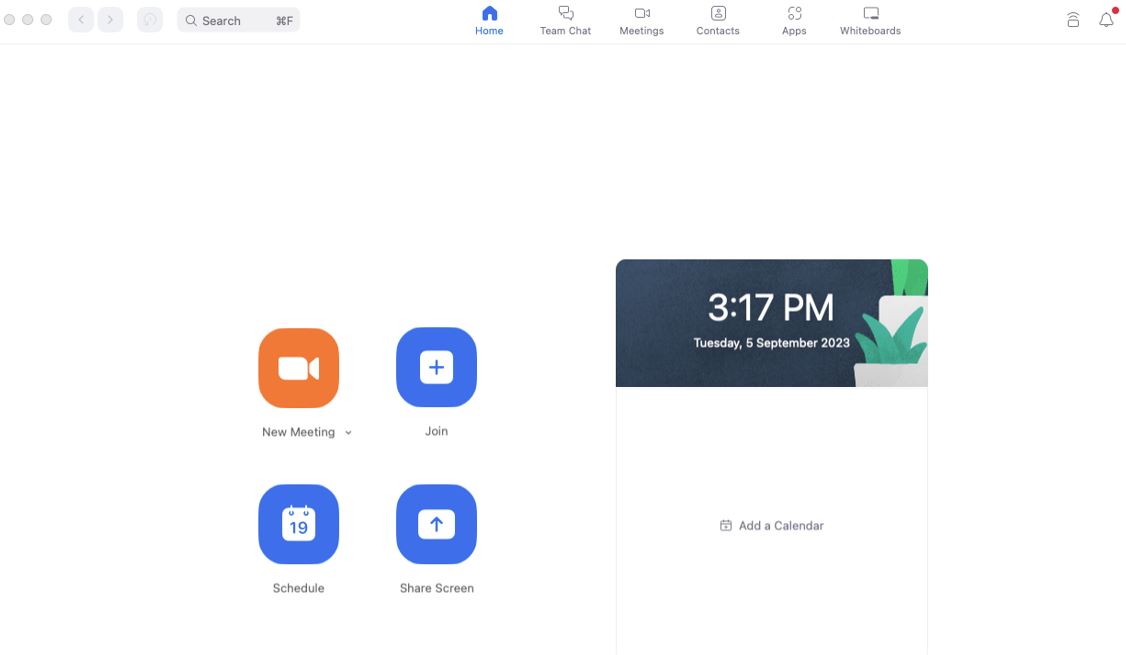This screenshot has height=655, width=1126.
Task: Close the Zoom window with the first window button
Action: click(9, 19)
